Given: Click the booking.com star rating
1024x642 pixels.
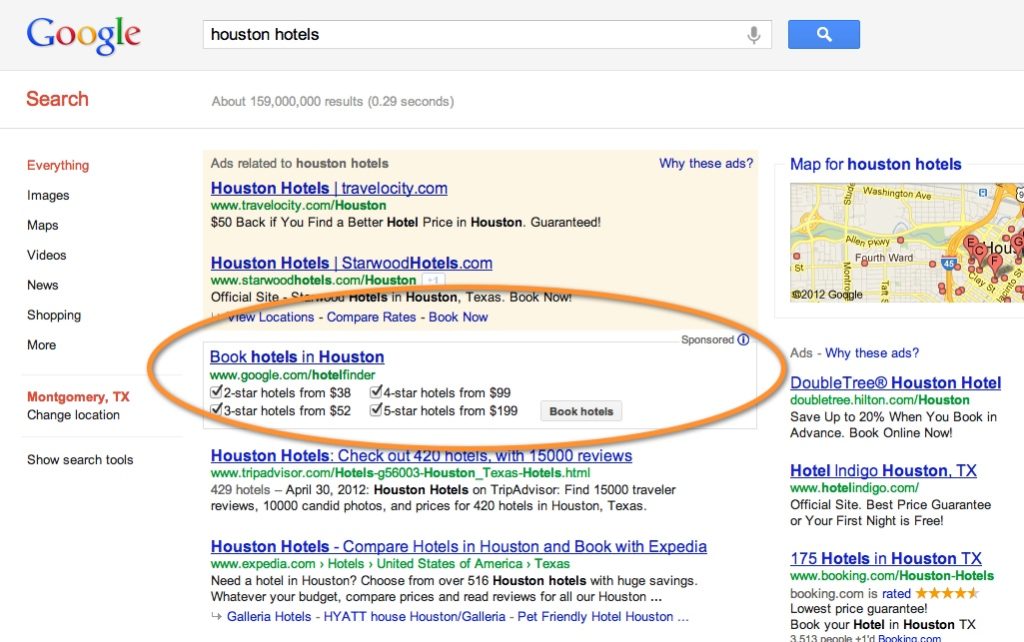Looking at the screenshot, I should pyautogui.click(x=947, y=593).
